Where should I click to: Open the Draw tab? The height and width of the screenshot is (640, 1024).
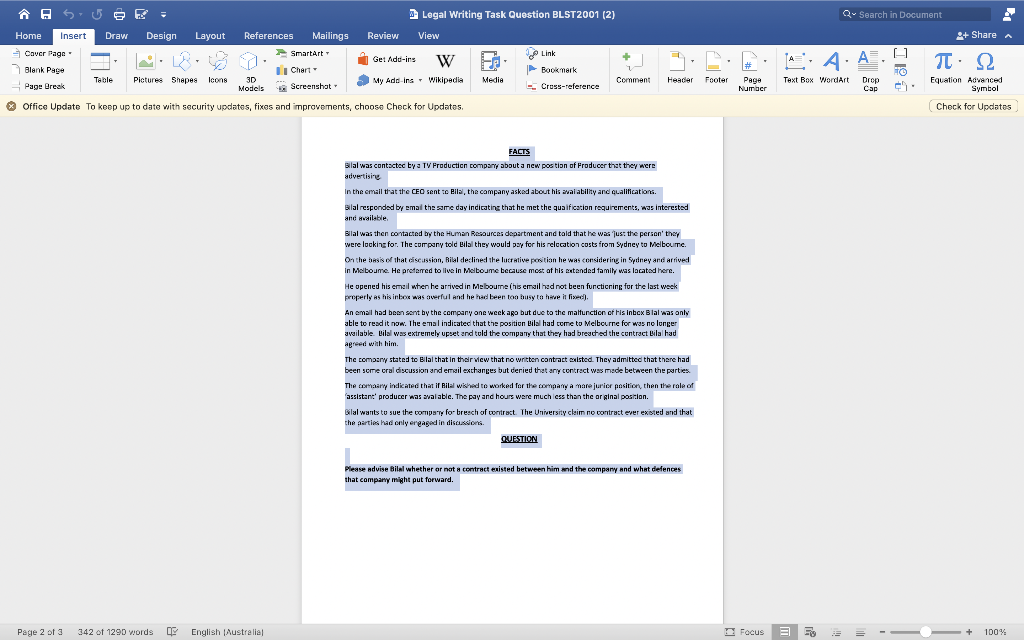point(116,36)
